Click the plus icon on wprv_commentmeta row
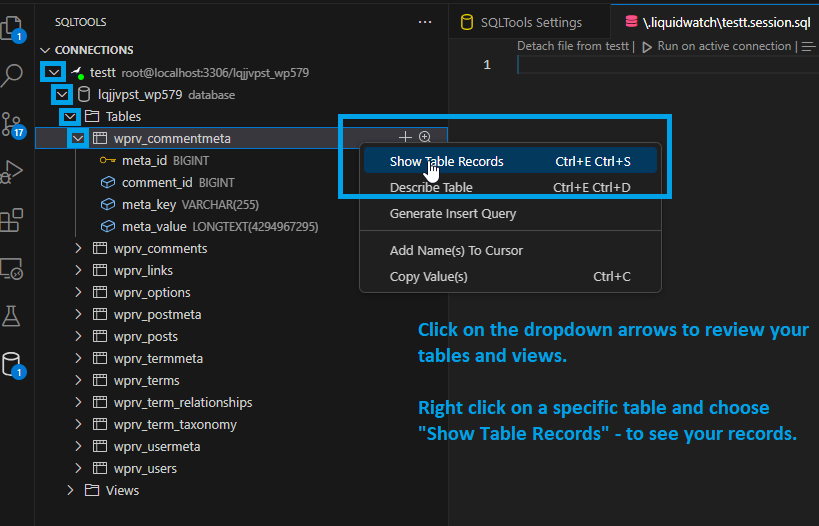This screenshot has height=526, width=819. tap(405, 137)
